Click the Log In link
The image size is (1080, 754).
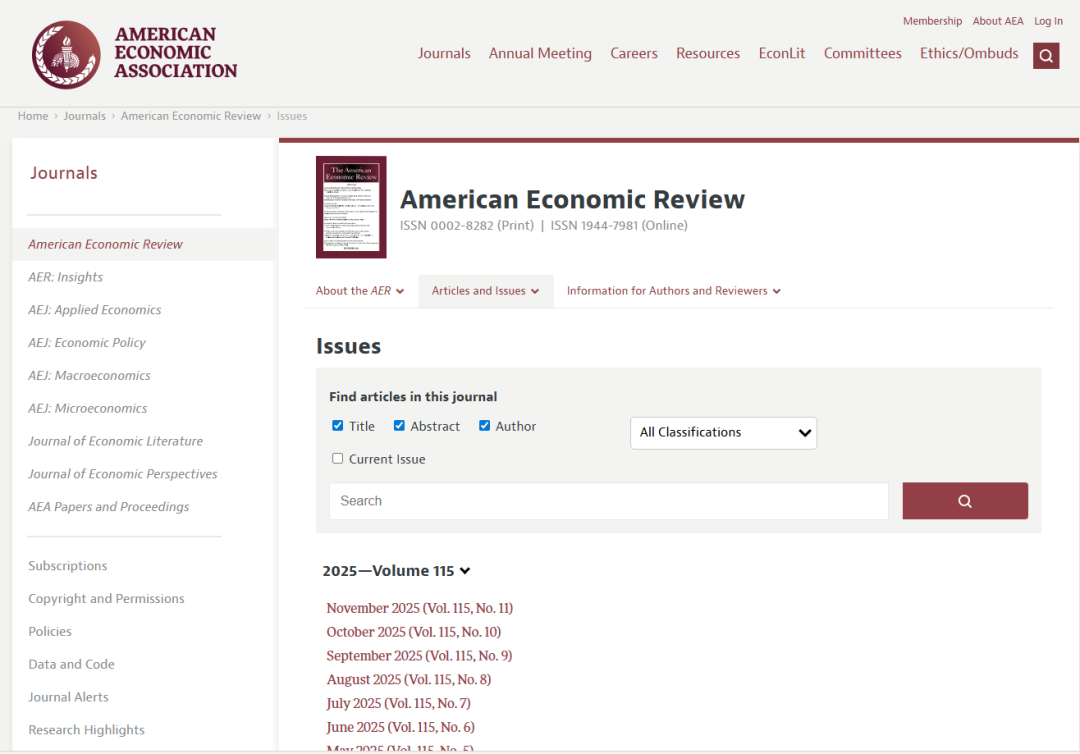1048,21
